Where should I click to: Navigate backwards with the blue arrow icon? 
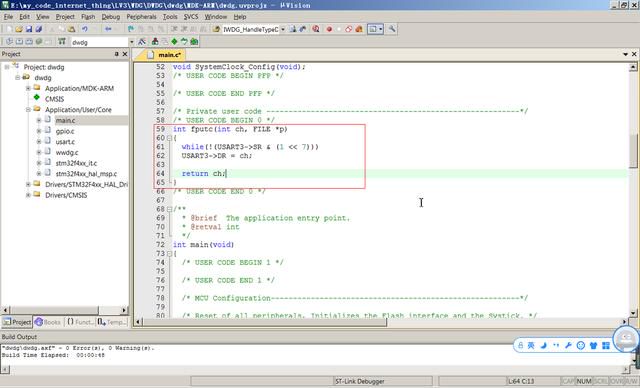(108, 29)
